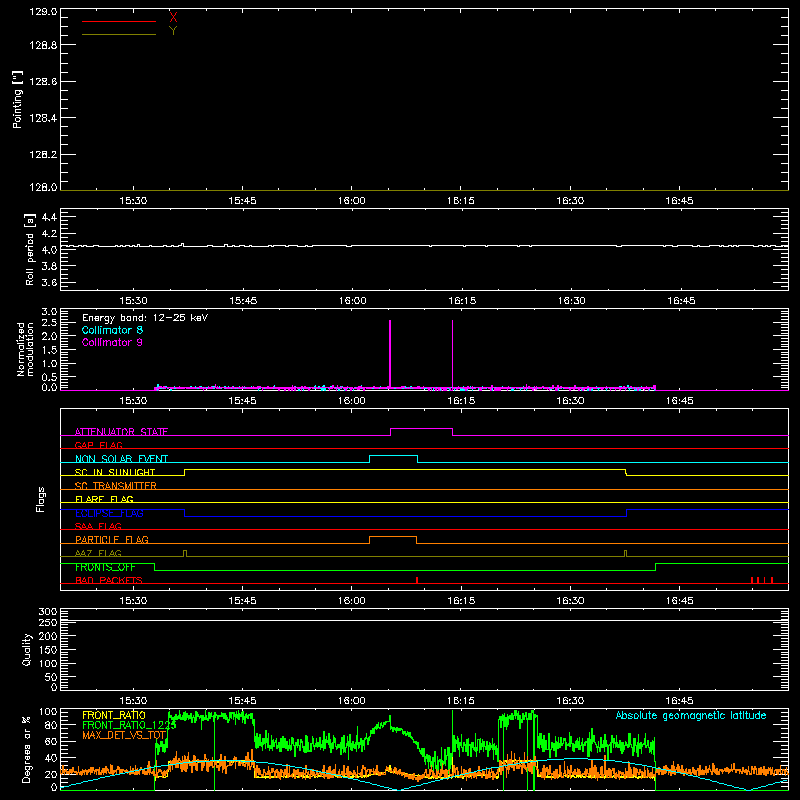The image size is (800, 800).
Task: Click the Quality axis title
Action: pos(27,649)
